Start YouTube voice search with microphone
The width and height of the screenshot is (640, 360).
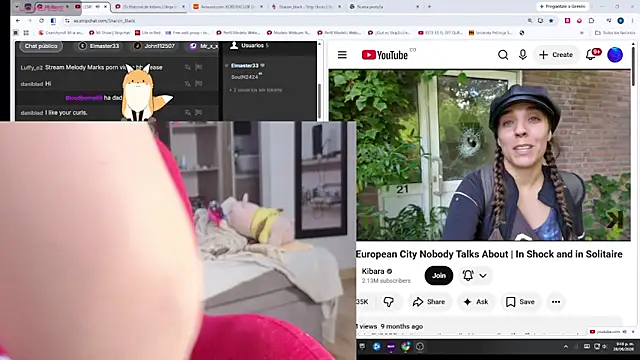pos(522,55)
